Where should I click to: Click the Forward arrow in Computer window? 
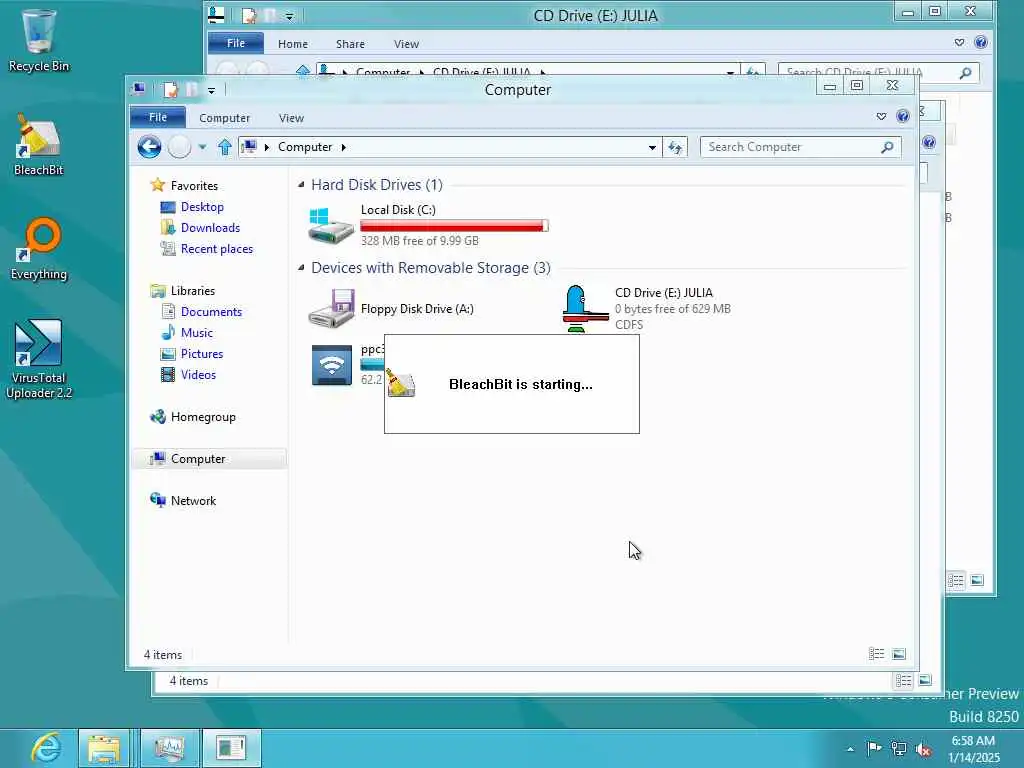click(180, 147)
